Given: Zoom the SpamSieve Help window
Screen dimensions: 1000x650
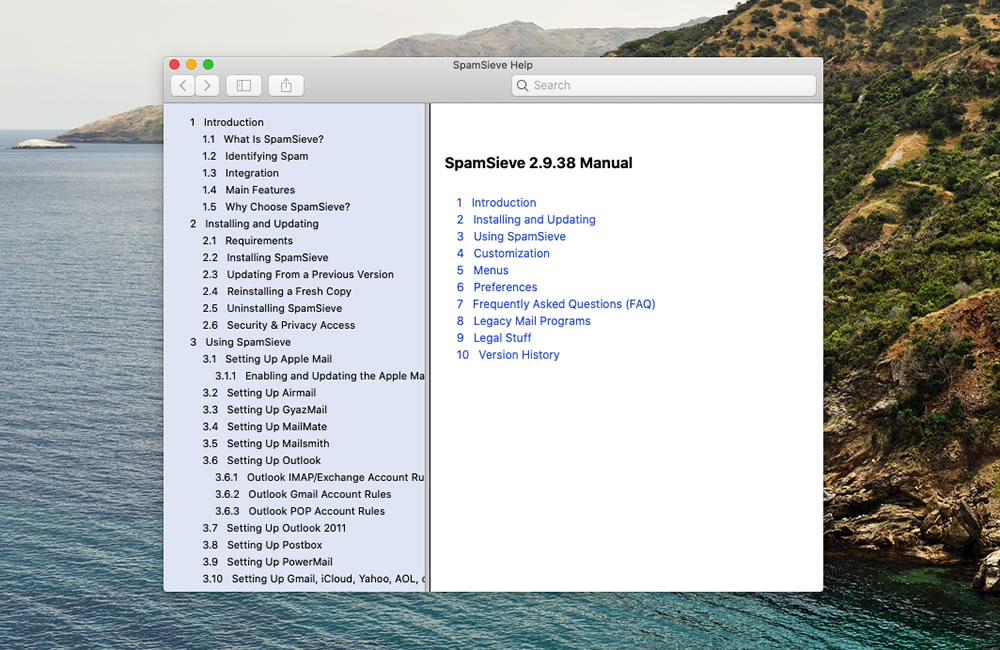Looking at the screenshot, I should tap(208, 64).
